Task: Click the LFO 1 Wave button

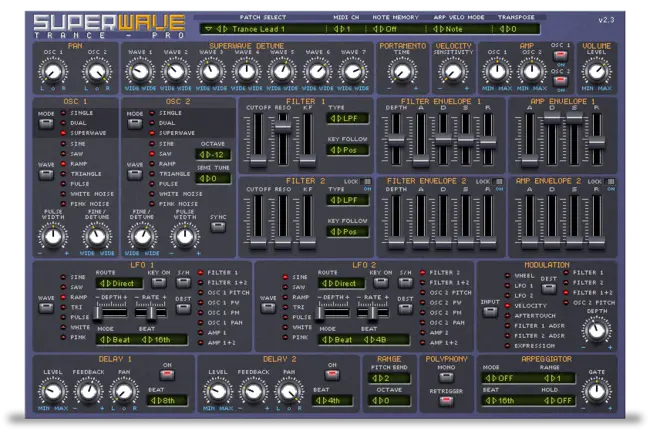Action: 46,297
